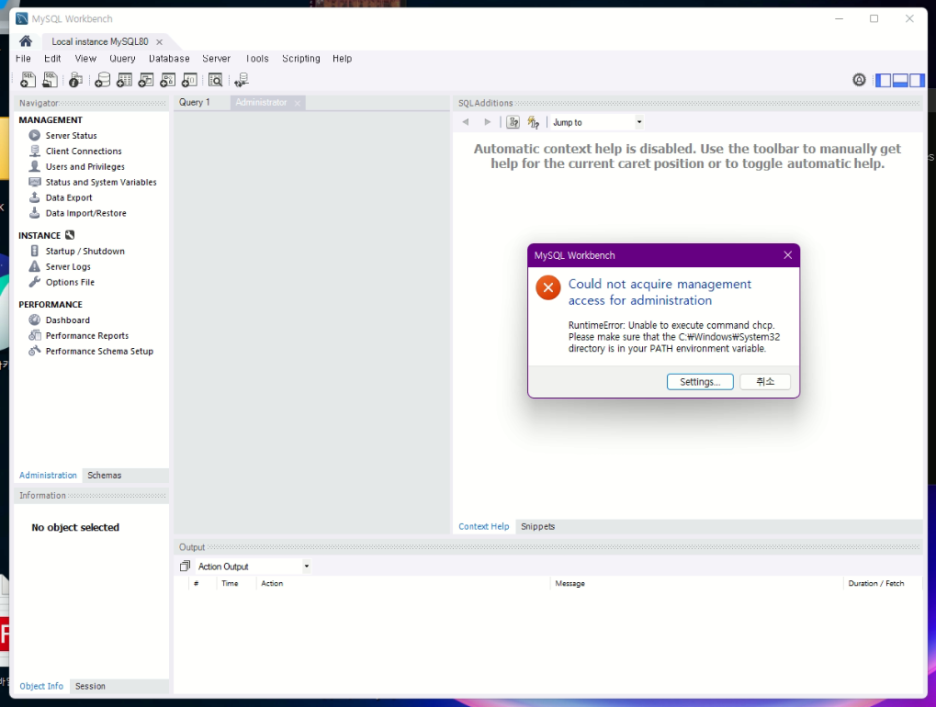
Task: Open the Database menu
Action: (x=169, y=59)
